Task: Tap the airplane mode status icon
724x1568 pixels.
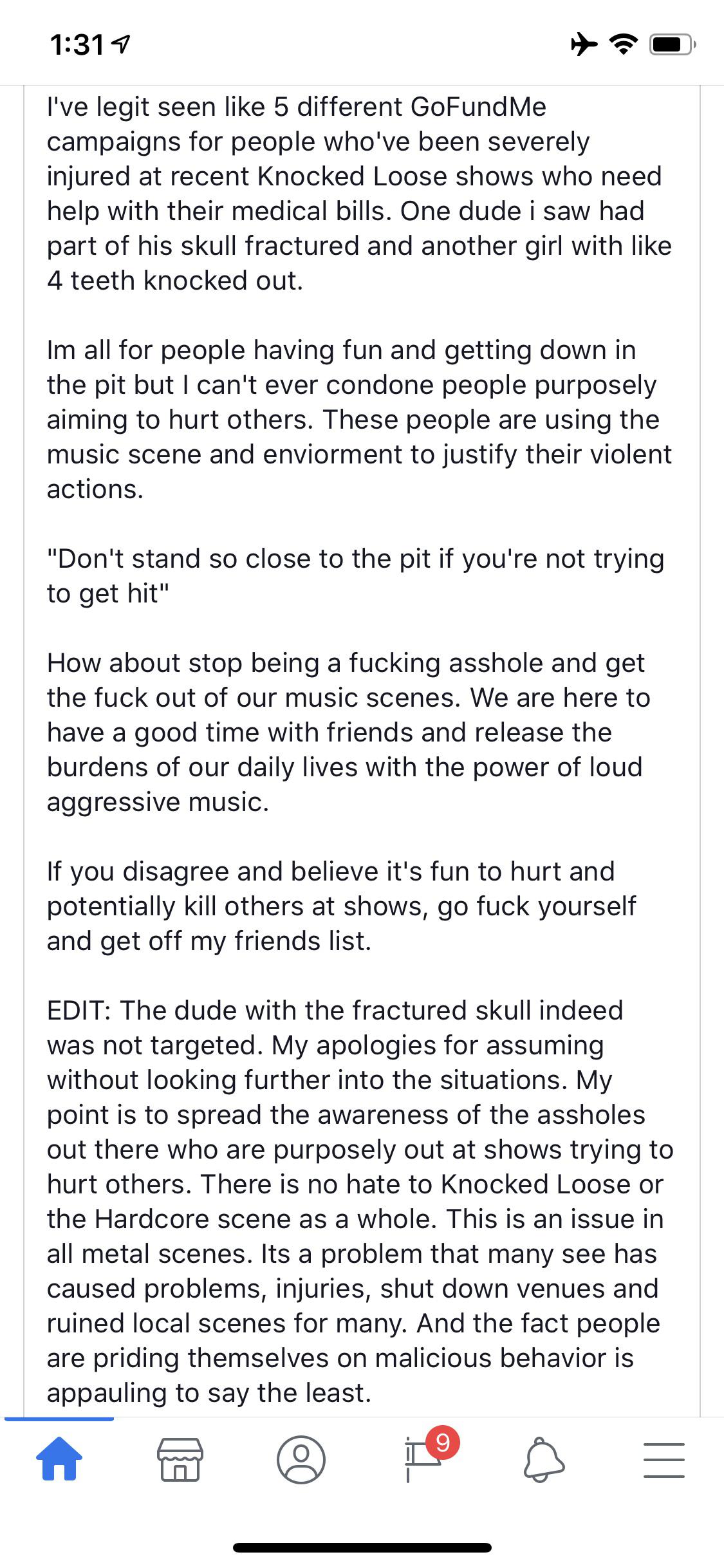Action: point(583,44)
